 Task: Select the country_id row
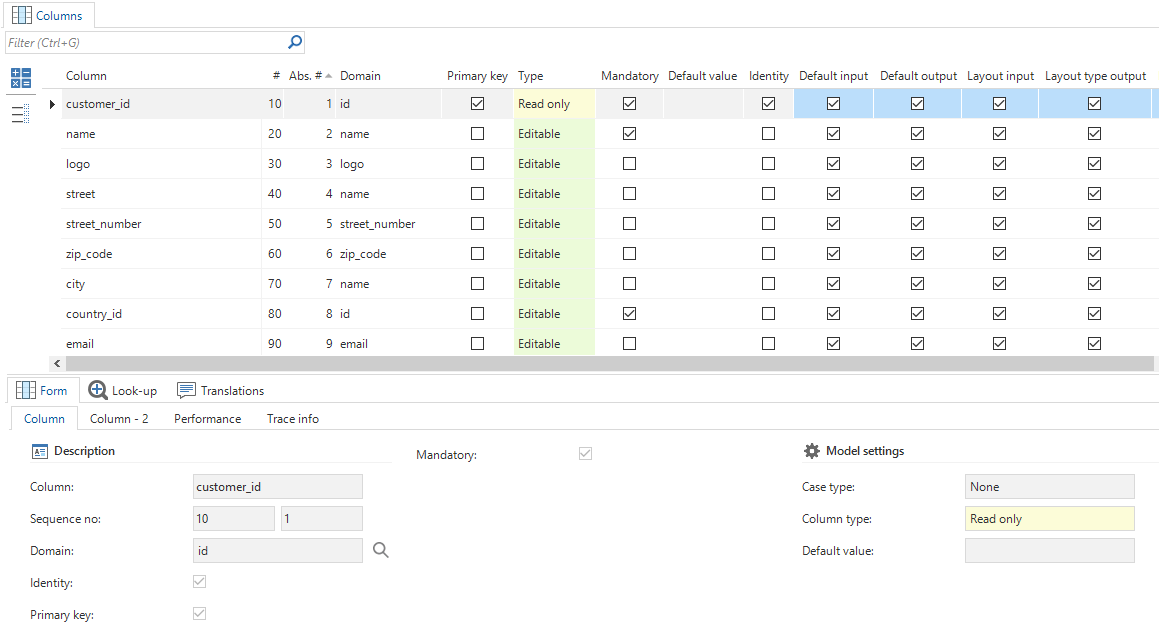point(94,314)
